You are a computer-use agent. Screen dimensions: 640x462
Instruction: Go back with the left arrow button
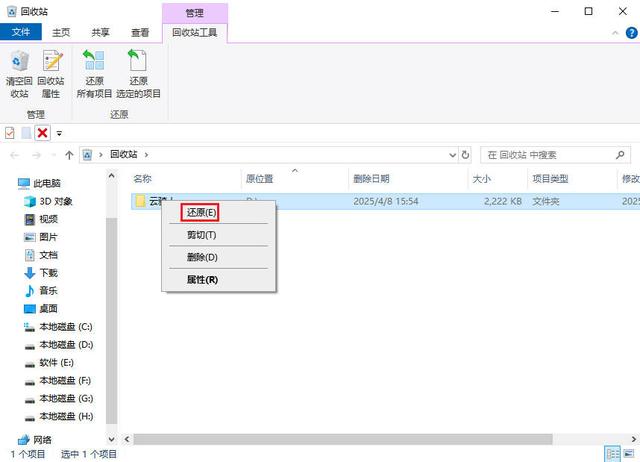15,155
